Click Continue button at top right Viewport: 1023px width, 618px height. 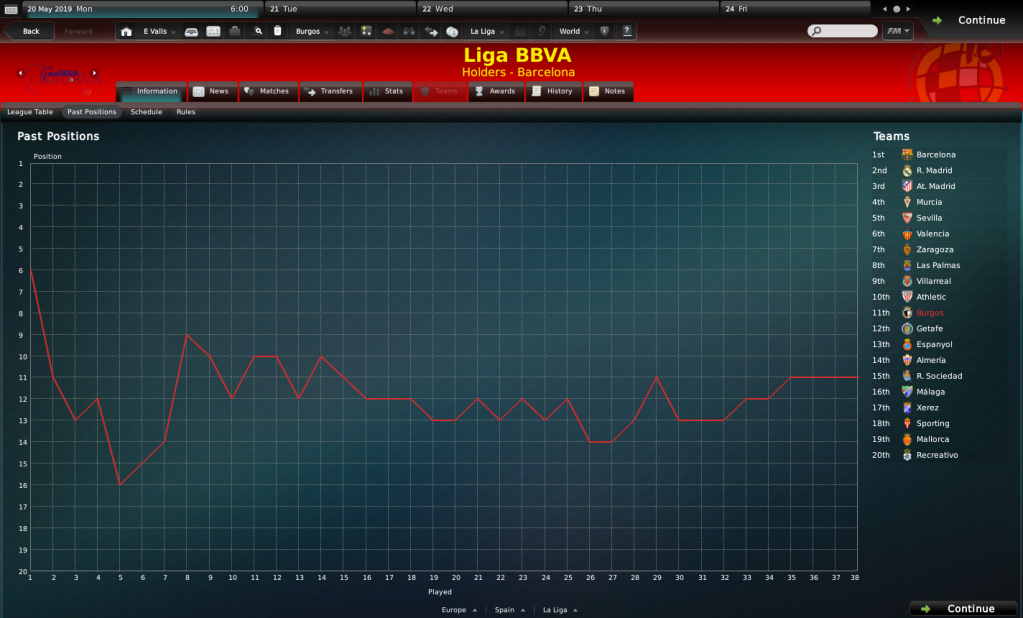(x=971, y=20)
